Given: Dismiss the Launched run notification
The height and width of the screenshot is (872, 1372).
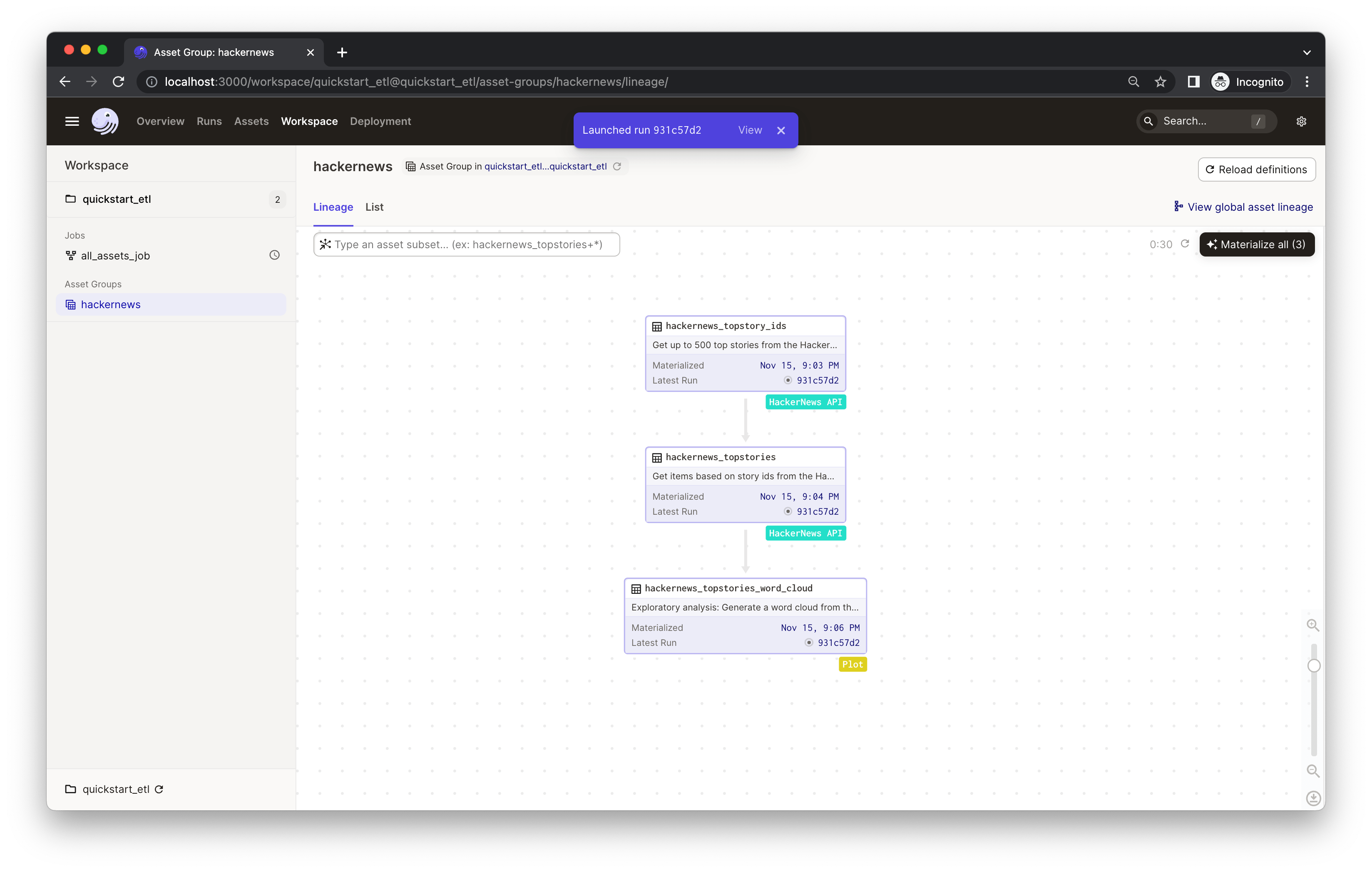Looking at the screenshot, I should point(780,130).
